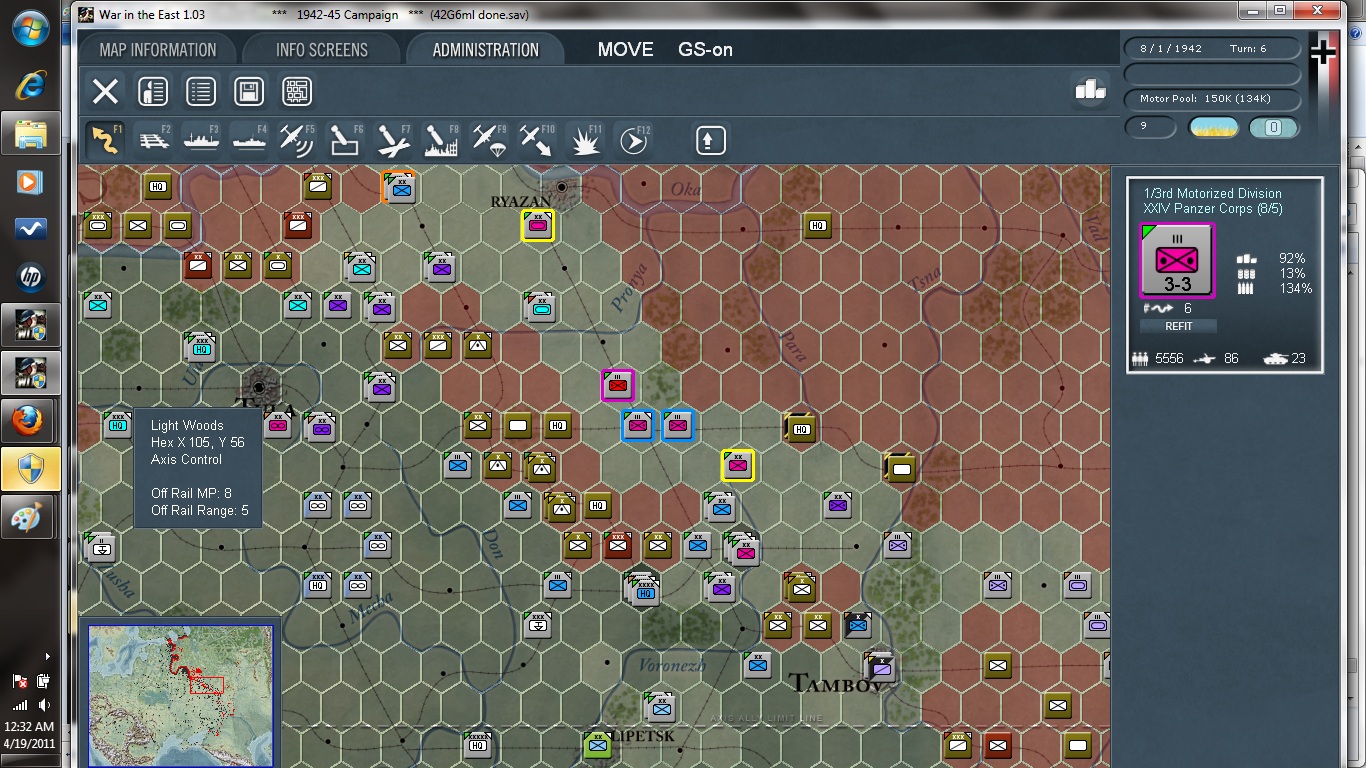The image size is (1366, 768).
Task: Click the 3-3 motorized unit counter in panel
Action: pyautogui.click(x=1178, y=260)
